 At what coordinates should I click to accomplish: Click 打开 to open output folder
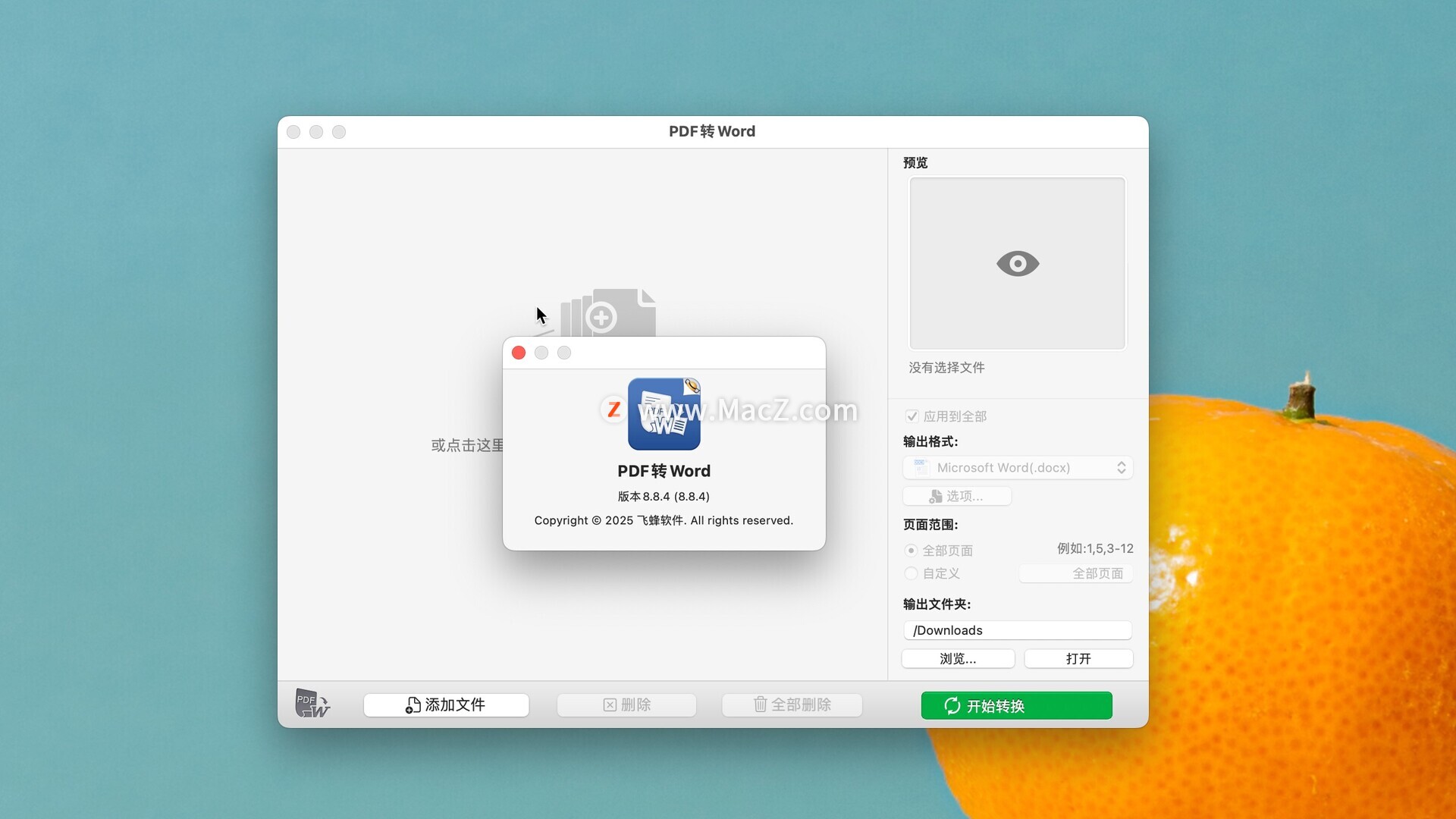(x=1078, y=659)
